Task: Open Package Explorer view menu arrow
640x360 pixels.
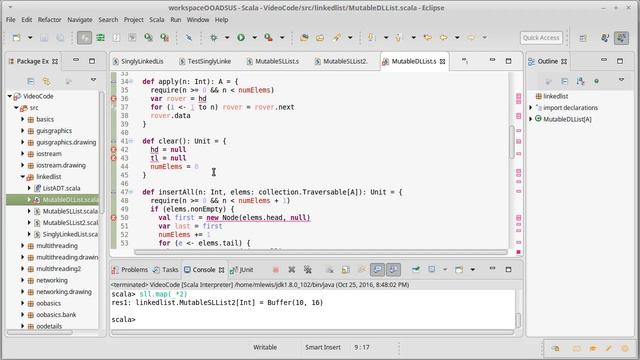Action: point(93,80)
